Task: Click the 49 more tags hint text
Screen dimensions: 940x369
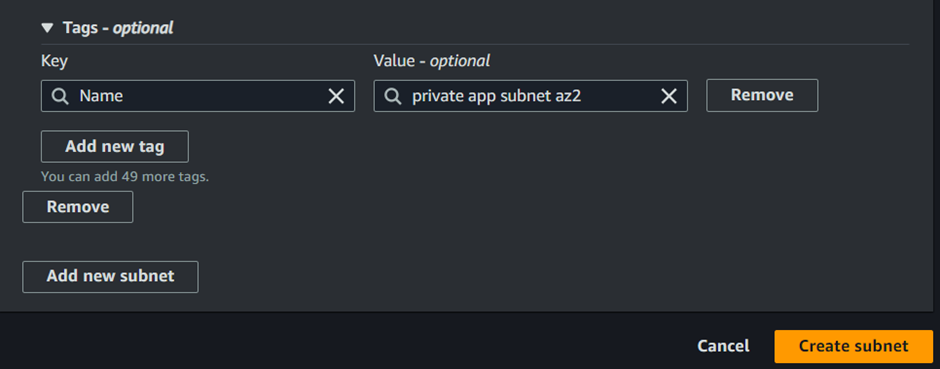Action: (125, 177)
